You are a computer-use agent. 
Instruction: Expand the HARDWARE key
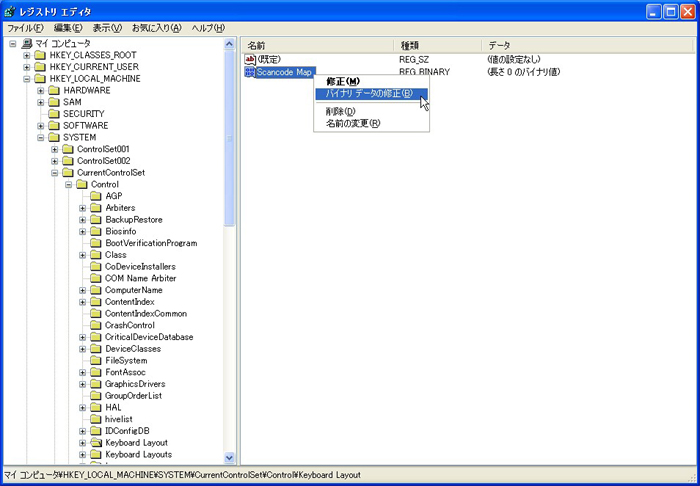(41, 91)
